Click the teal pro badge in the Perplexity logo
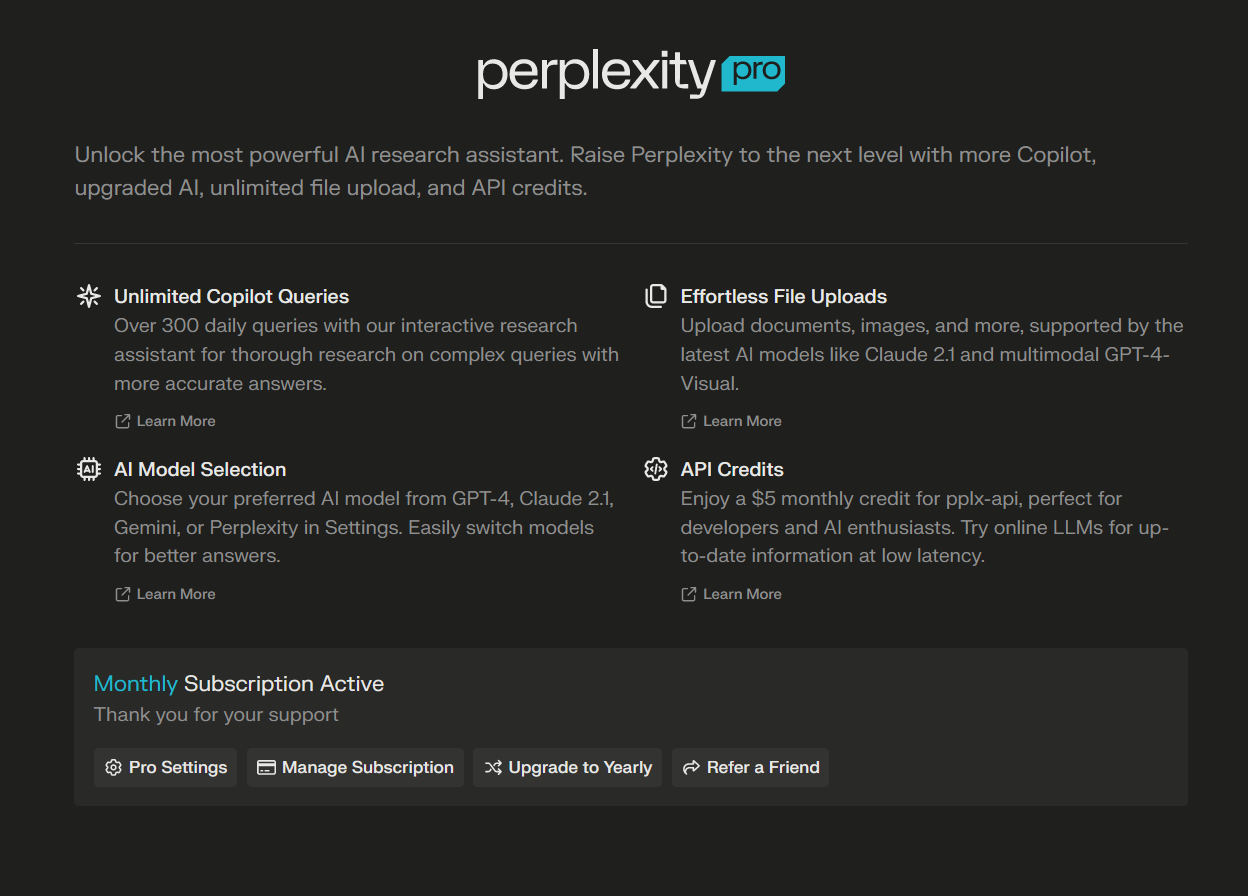1248x896 pixels. pyautogui.click(x=753, y=74)
